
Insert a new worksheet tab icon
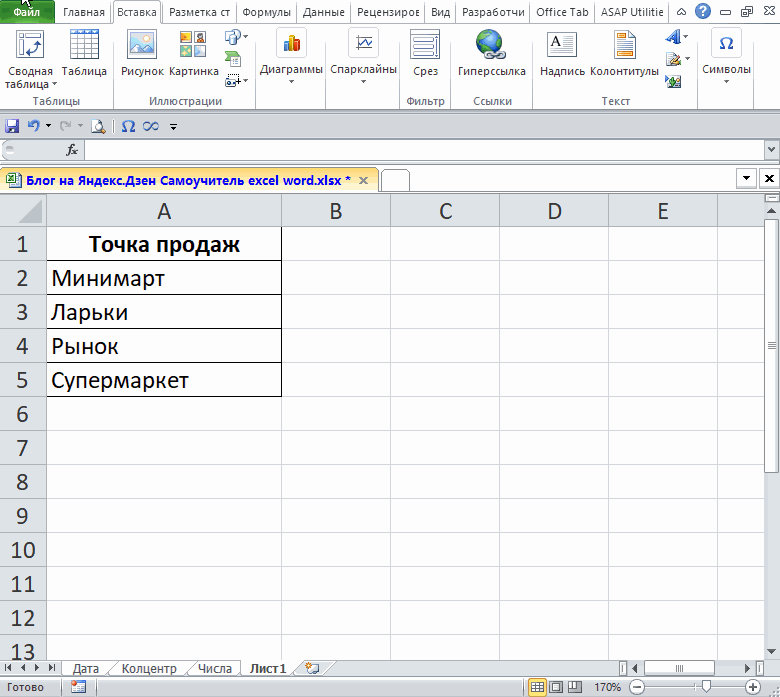point(312,668)
